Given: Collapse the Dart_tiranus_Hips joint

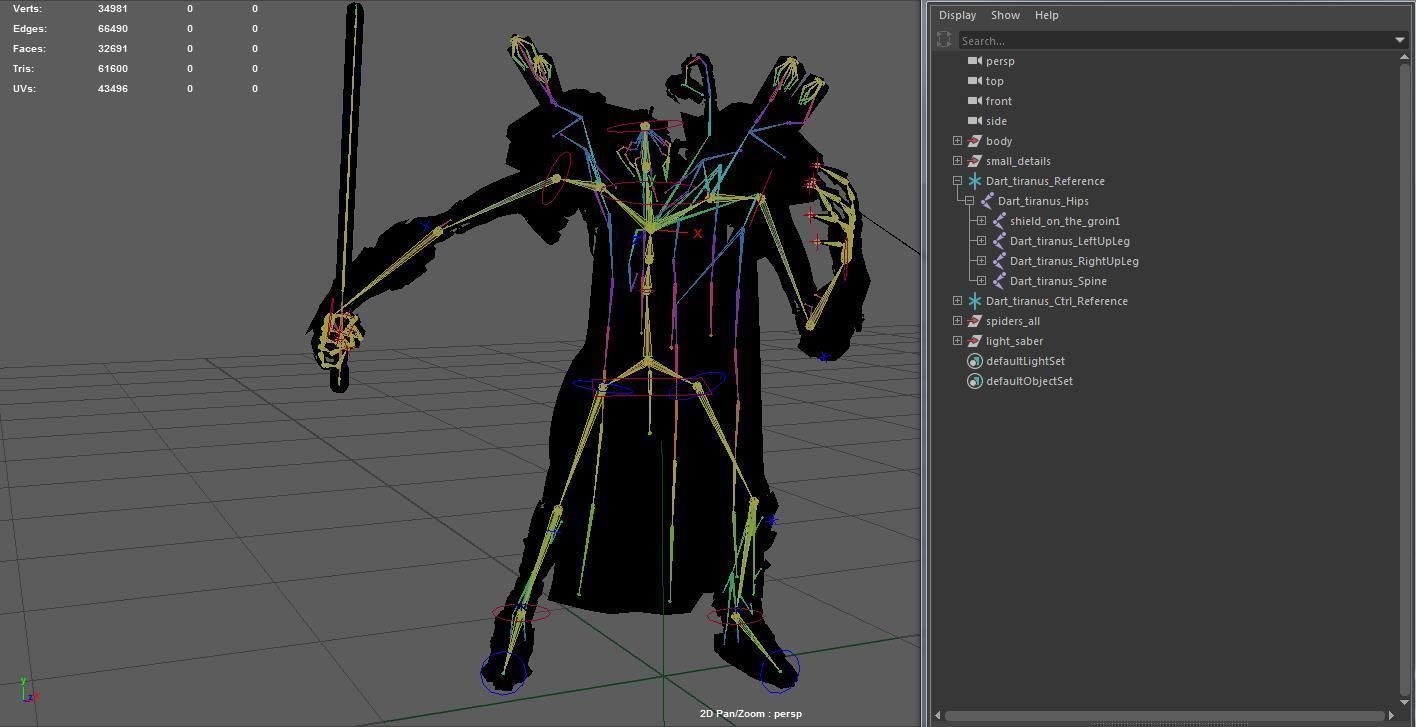Looking at the screenshot, I should tap(969, 201).
